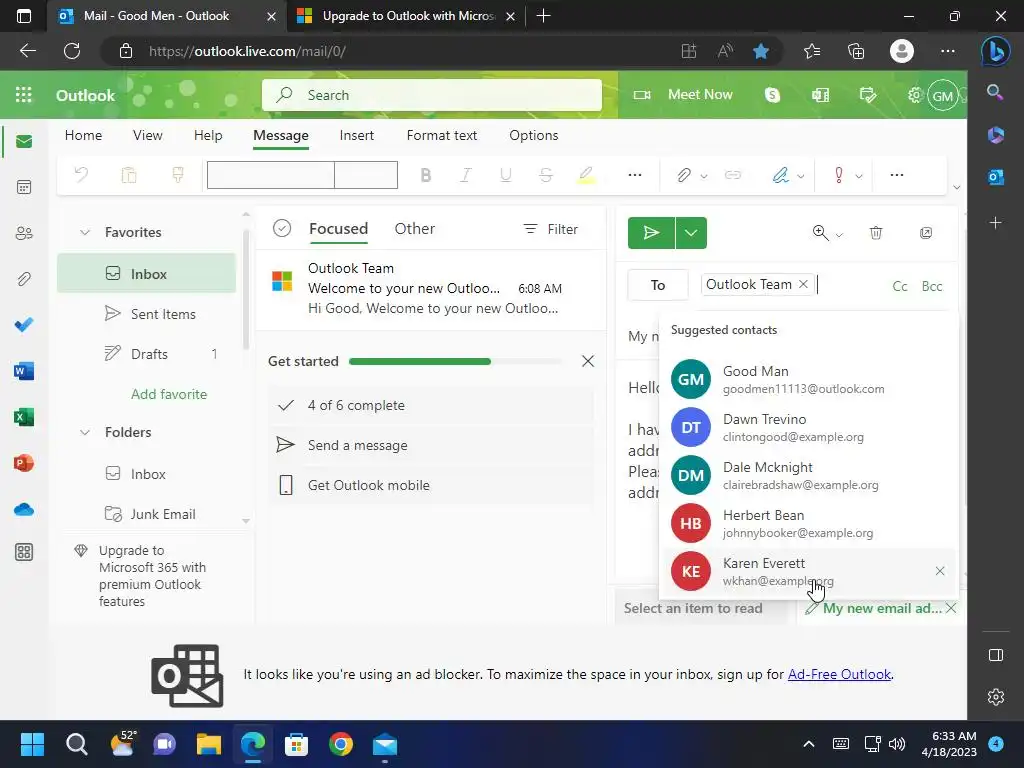Select suggested contact Herbert Bean
The width and height of the screenshot is (1024, 768).
[808, 523]
